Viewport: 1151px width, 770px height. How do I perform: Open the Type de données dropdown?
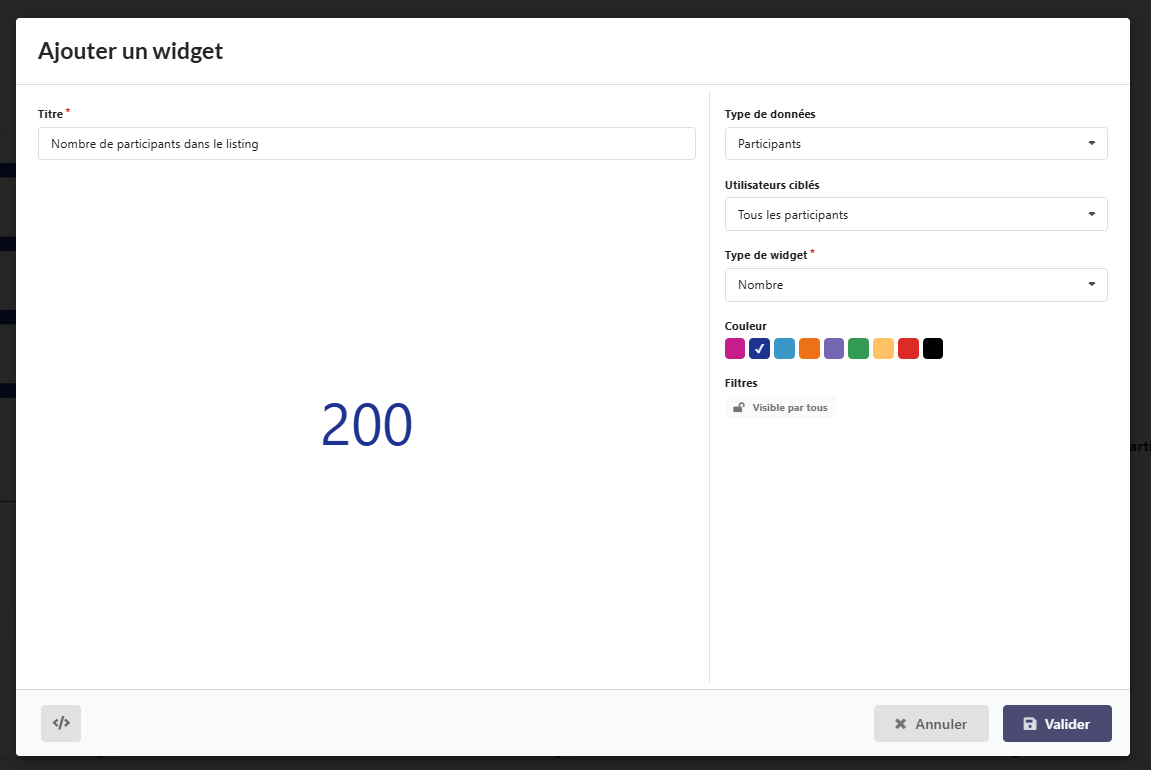click(915, 144)
